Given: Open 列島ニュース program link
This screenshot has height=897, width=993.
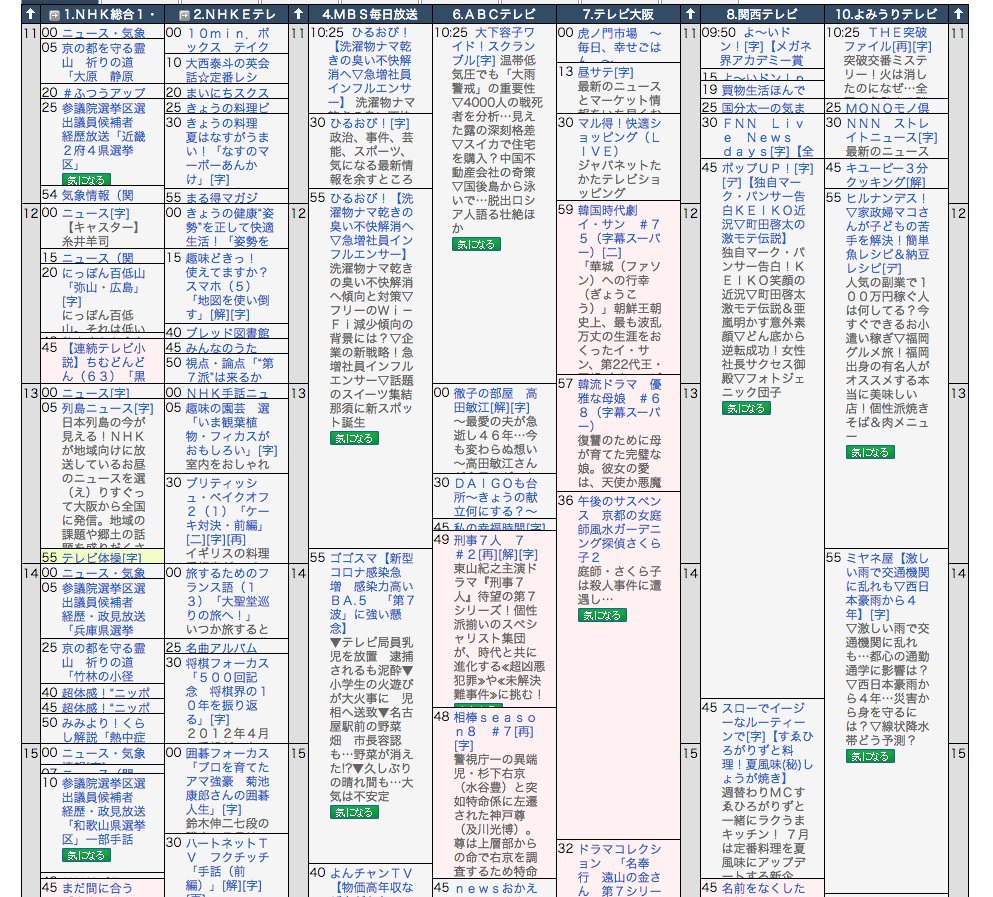Looking at the screenshot, I should click(107, 409).
